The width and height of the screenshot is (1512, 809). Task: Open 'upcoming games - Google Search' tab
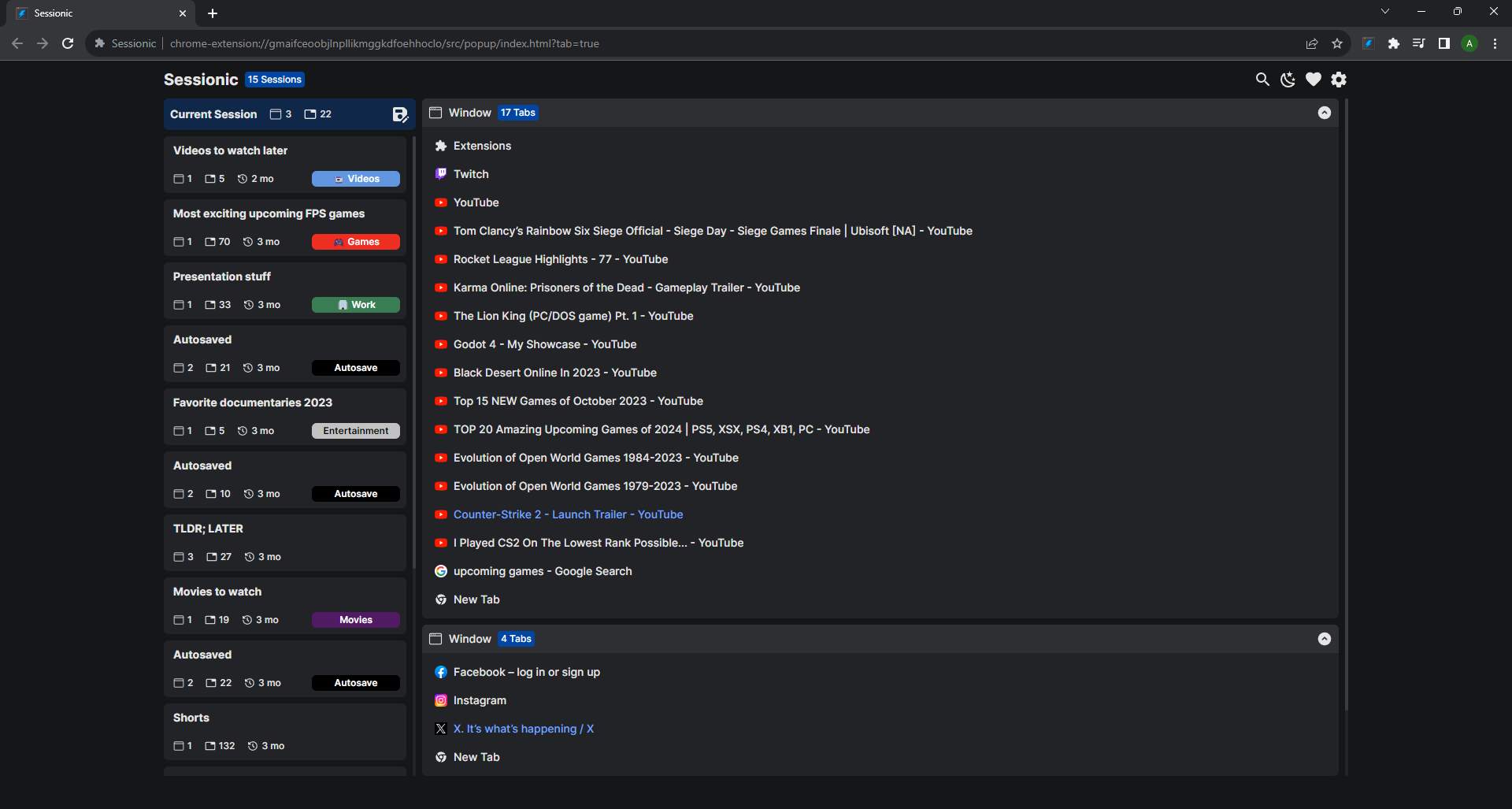[x=543, y=571]
